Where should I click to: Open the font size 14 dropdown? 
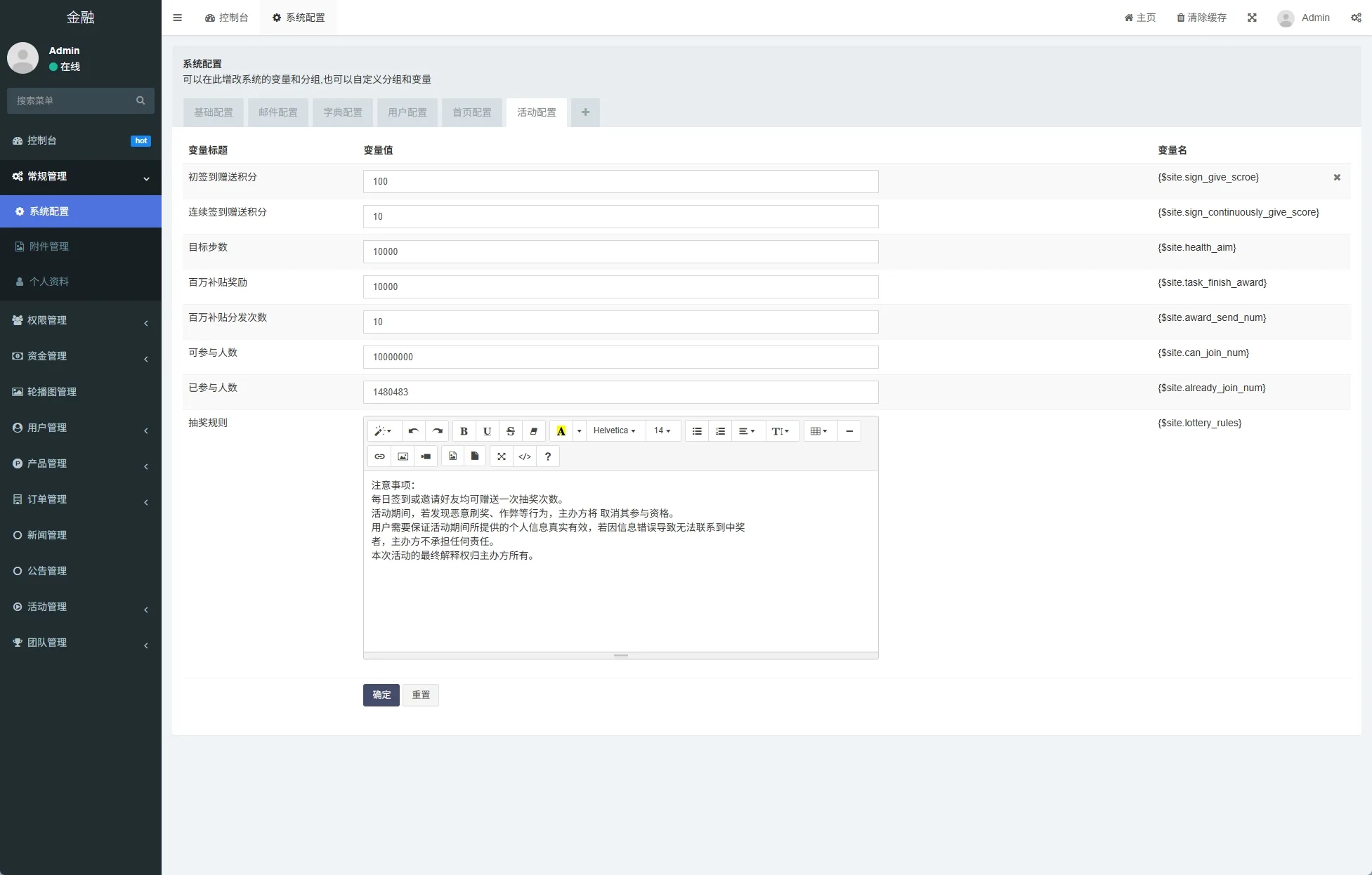(x=662, y=431)
